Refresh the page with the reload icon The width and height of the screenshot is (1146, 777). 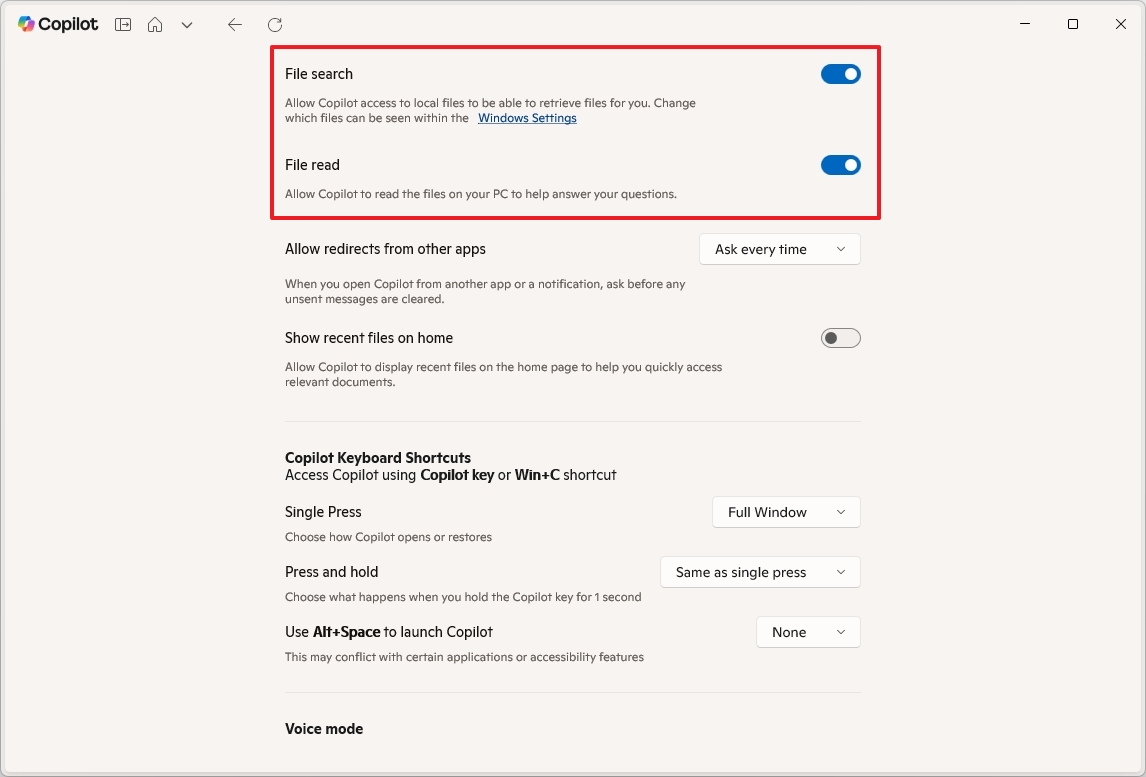coord(274,24)
